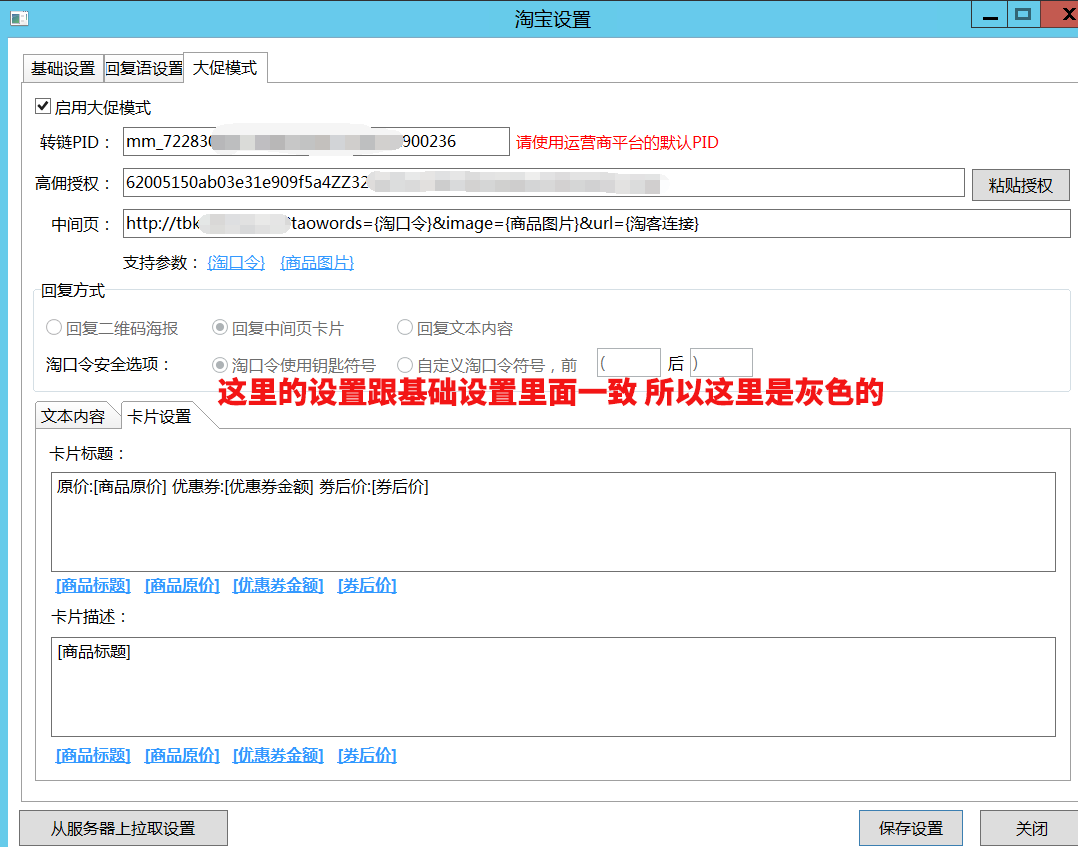The image size is (1078, 847).
Task: Click the app icon in the title bar
Action: click(19, 18)
